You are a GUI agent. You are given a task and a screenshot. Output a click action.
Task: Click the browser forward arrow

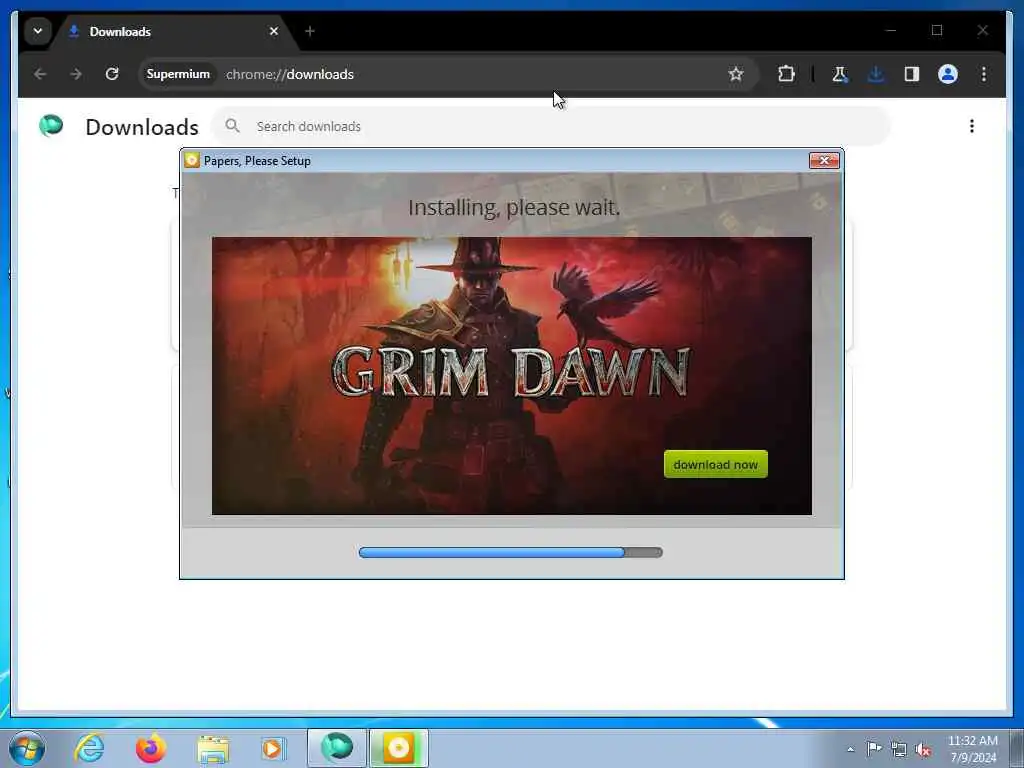(x=76, y=74)
